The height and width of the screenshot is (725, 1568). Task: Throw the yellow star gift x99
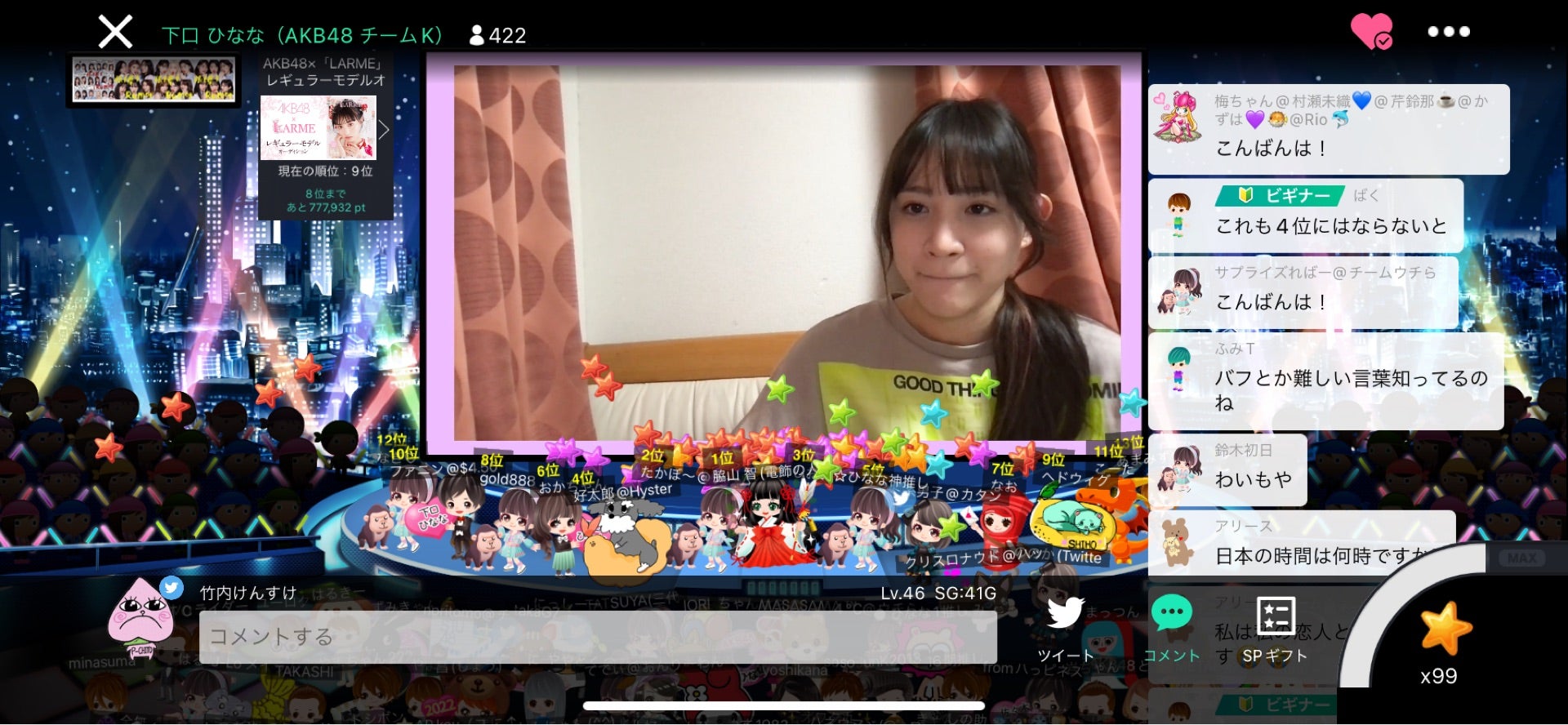tap(1444, 629)
